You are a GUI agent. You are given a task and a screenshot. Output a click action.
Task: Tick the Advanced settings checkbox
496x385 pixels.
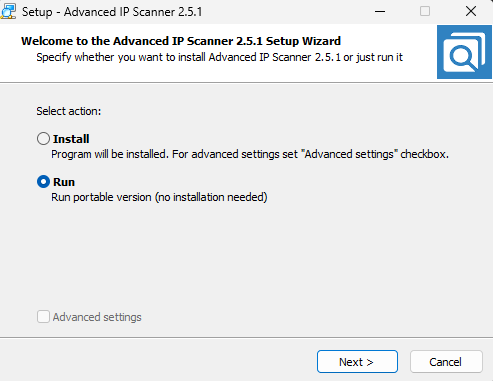pyautogui.click(x=43, y=317)
